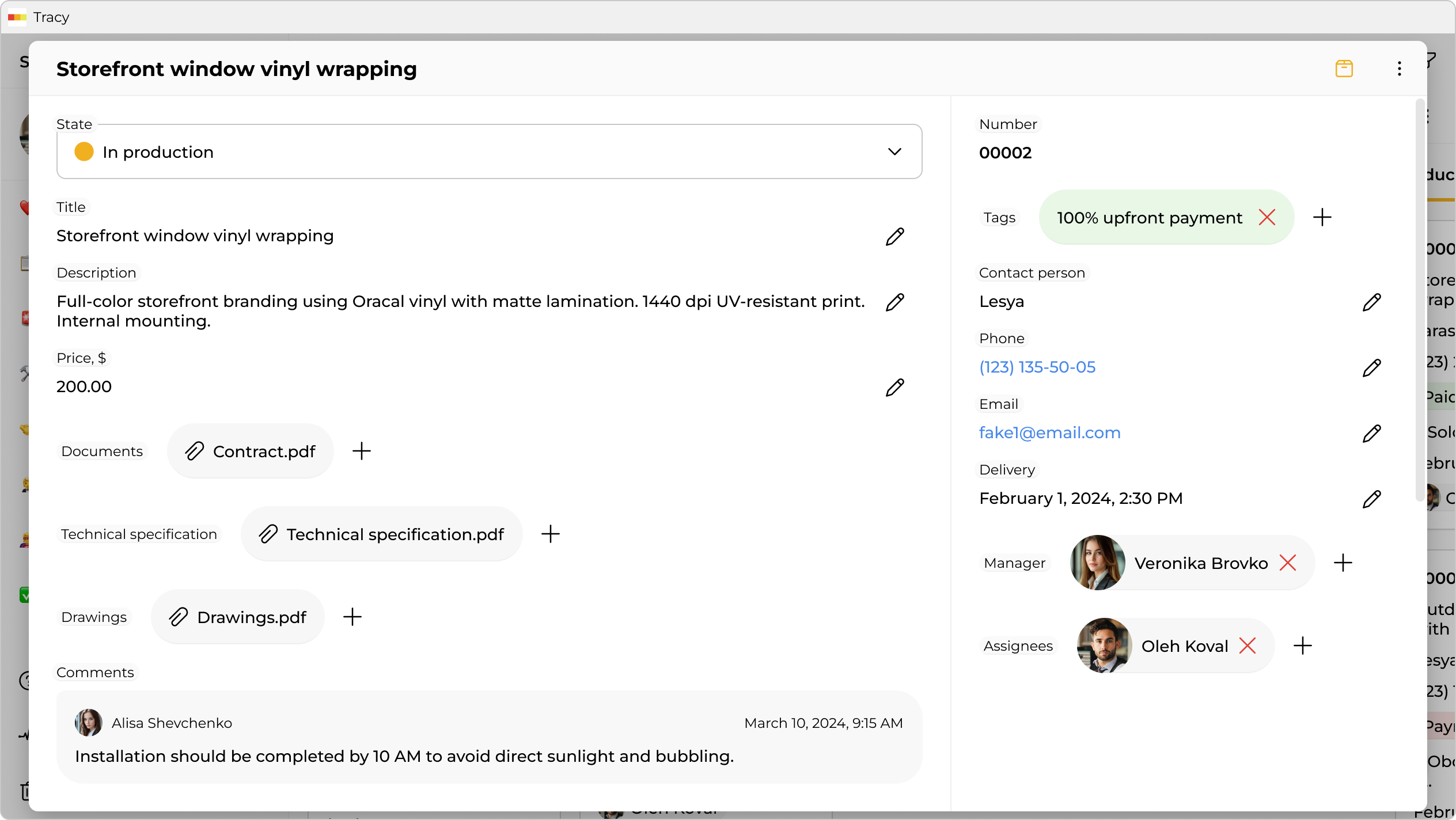Edit the Price value
Image resolution: width=1456 pixels, height=820 pixels.
(895, 387)
